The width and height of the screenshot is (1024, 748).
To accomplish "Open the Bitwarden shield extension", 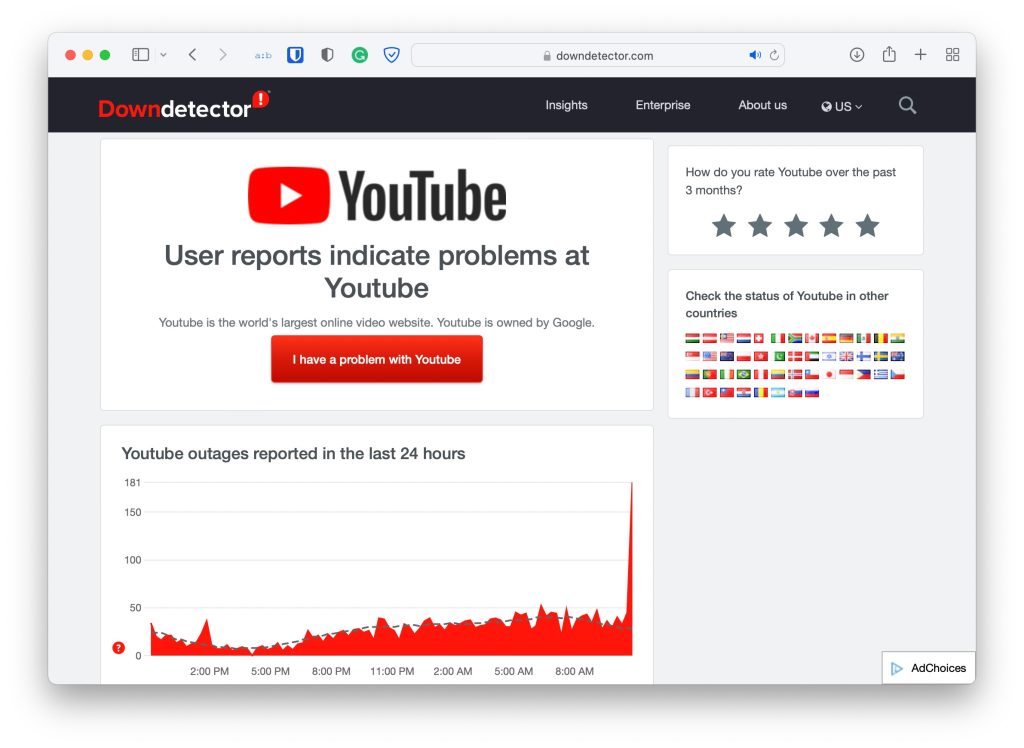I will coord(295,55).
